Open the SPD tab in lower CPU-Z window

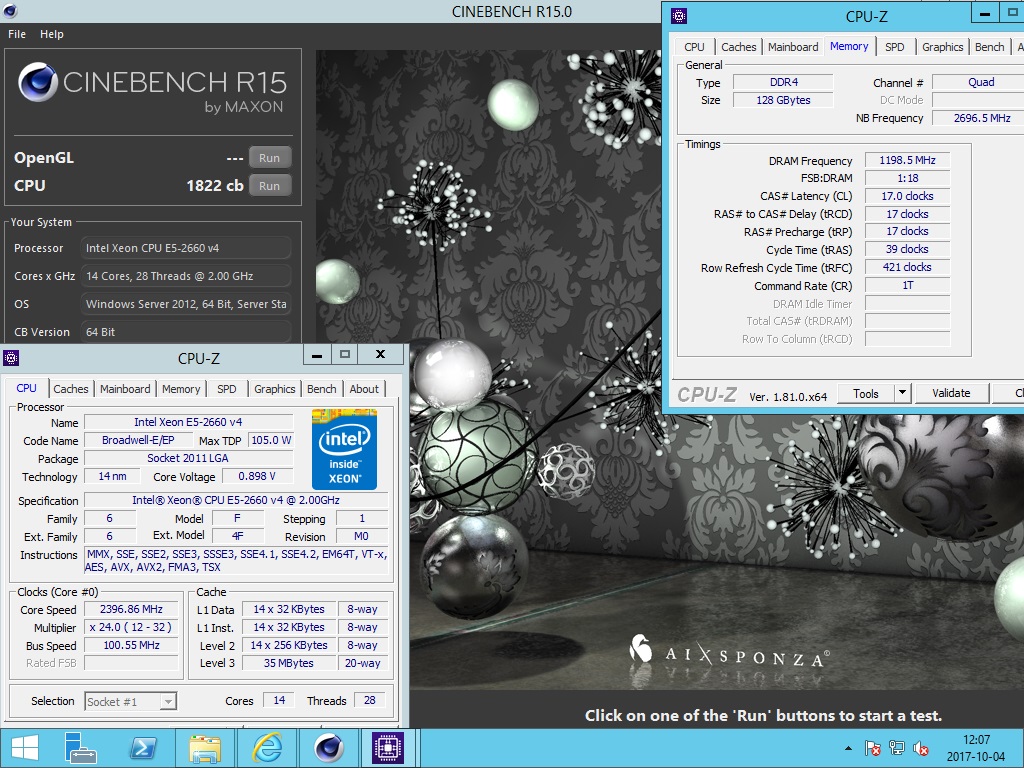(227, 389)
